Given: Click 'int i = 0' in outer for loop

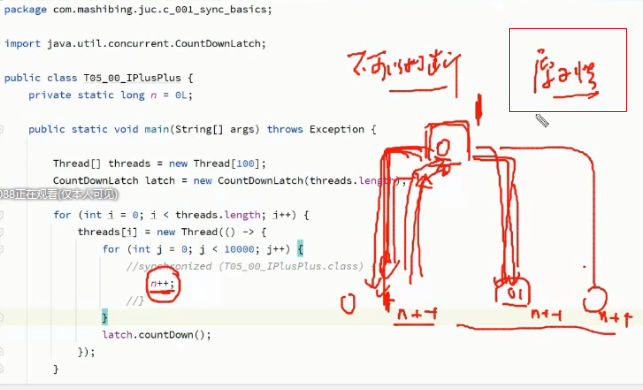Looking at the screenshot, I should pos(110,215).
